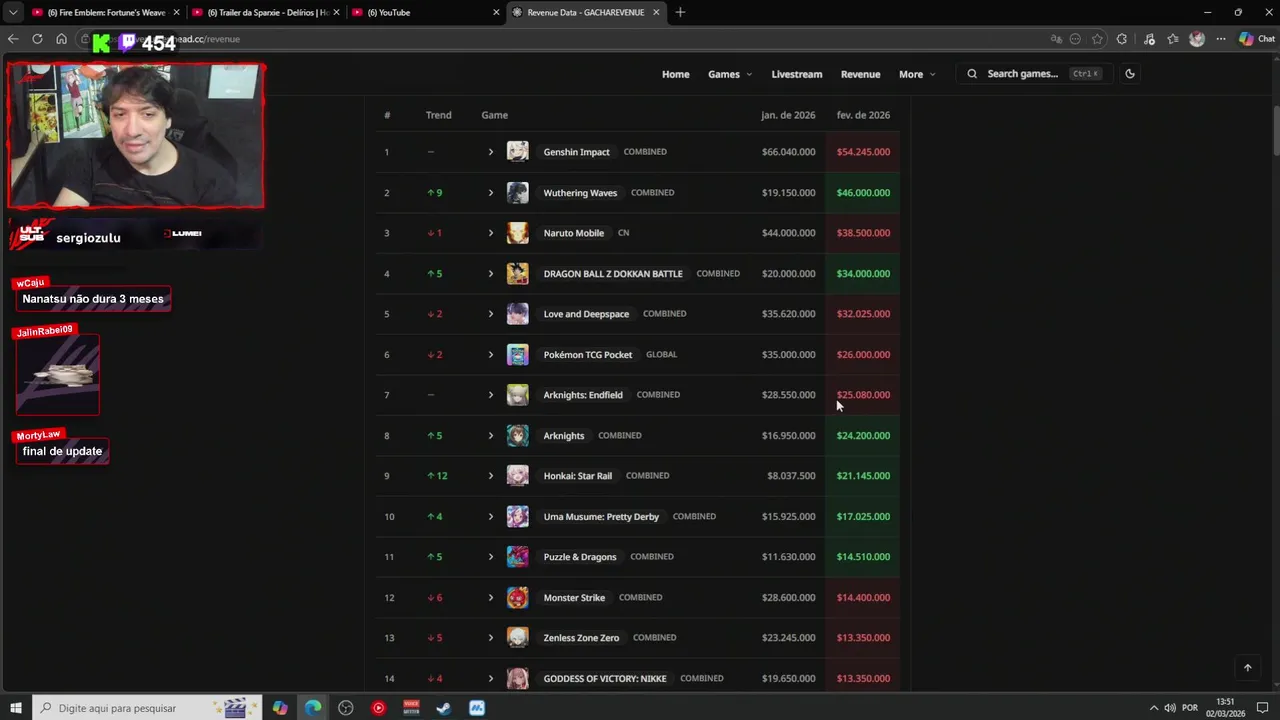Expand the Genshin Impact row
The height and width of the screenshot is (720, 1280).
[490, 152]
